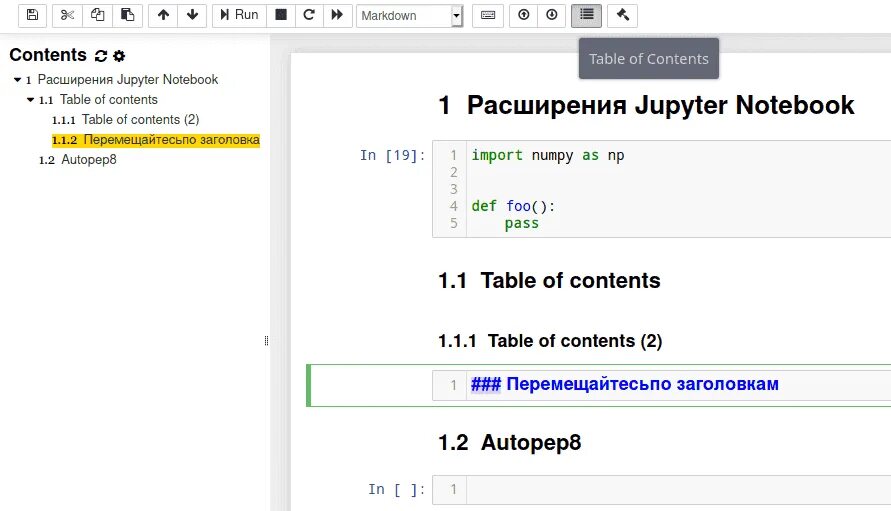The image size is (891, 511).
Task: Jump to '1.1.1 Table of contents (2)' in Contents
Action: coord(126,119)
